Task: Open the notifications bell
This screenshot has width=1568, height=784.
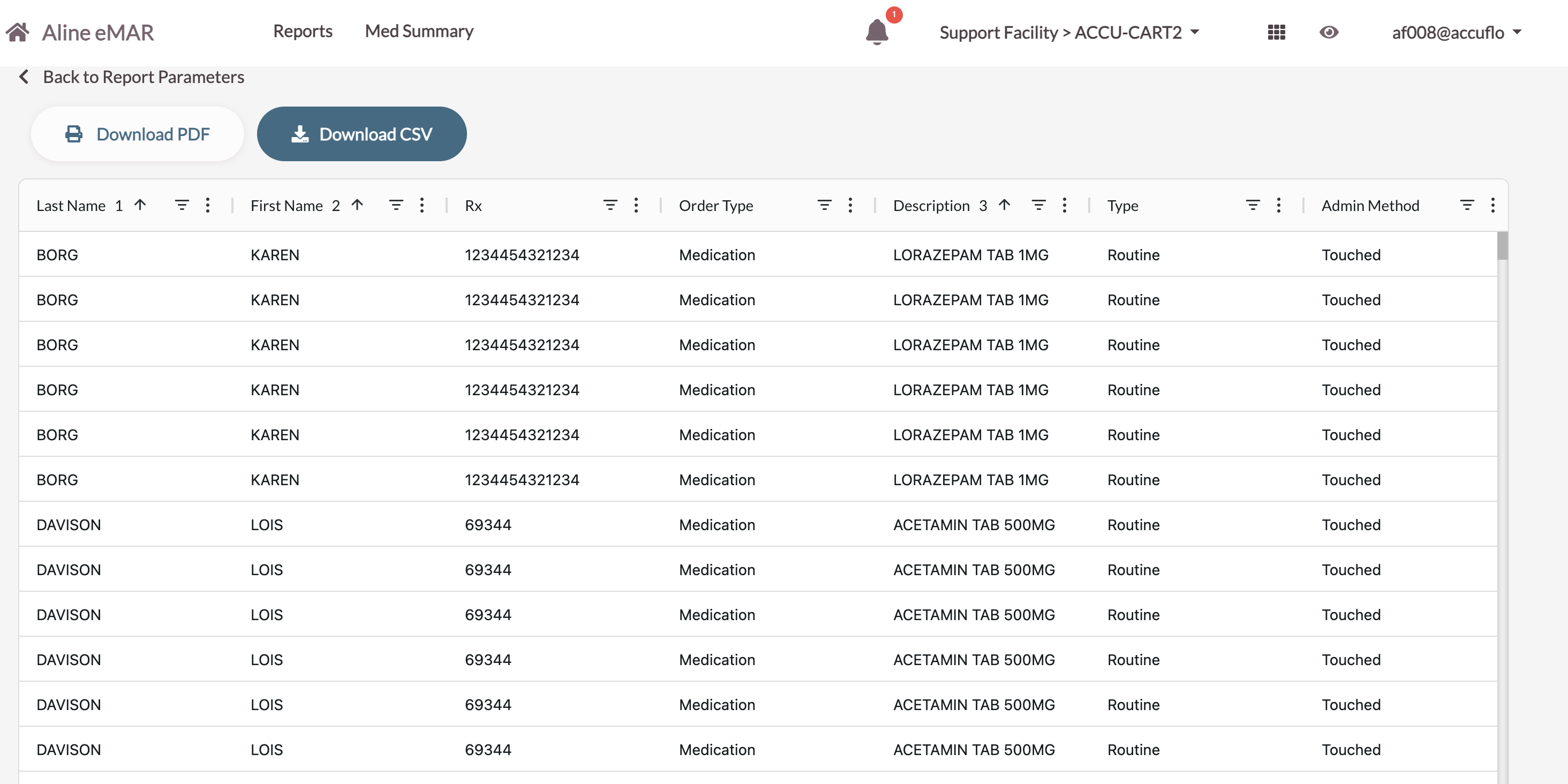Action: pos(877,32)
